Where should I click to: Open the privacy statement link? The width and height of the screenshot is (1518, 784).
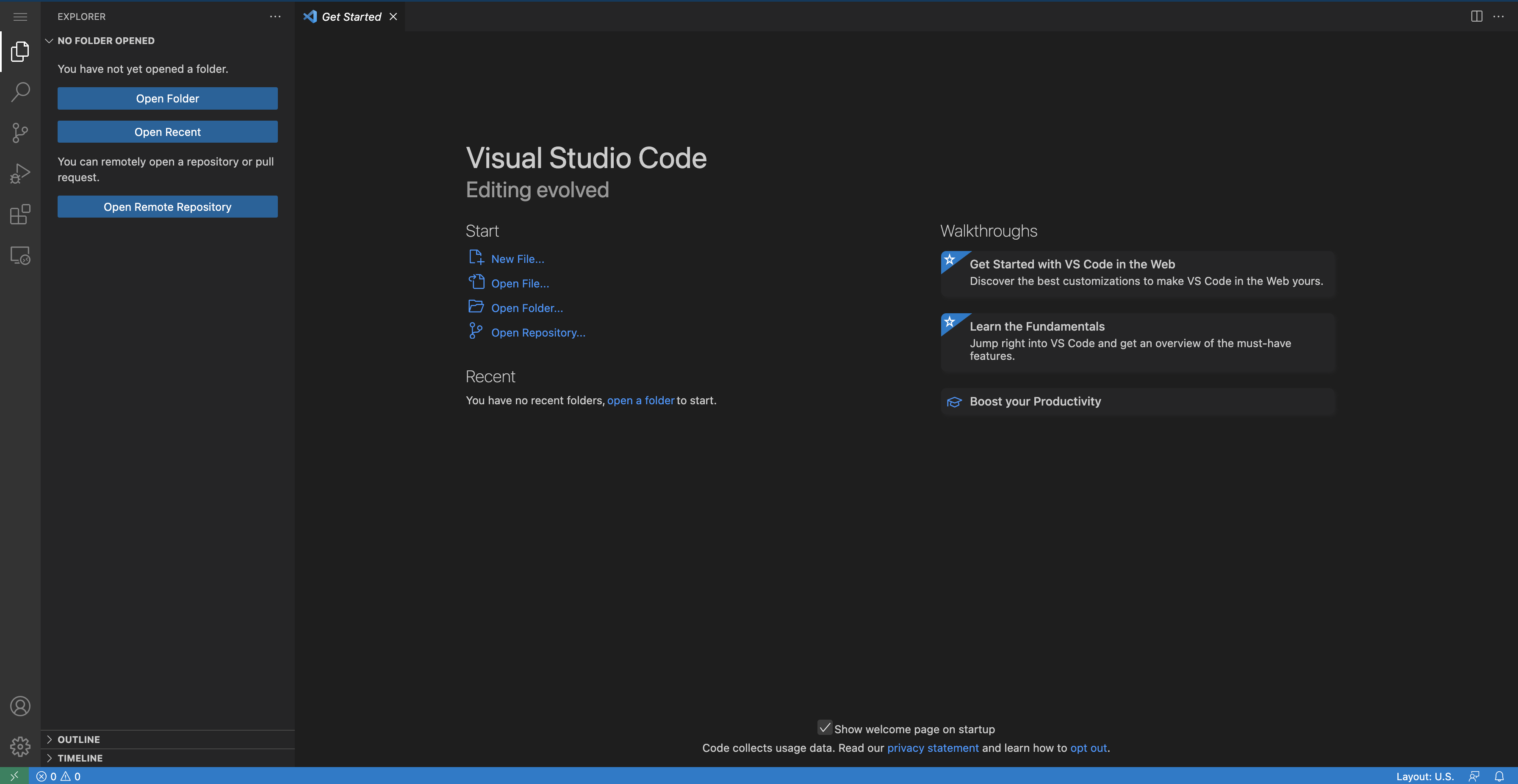click(933, 748)
